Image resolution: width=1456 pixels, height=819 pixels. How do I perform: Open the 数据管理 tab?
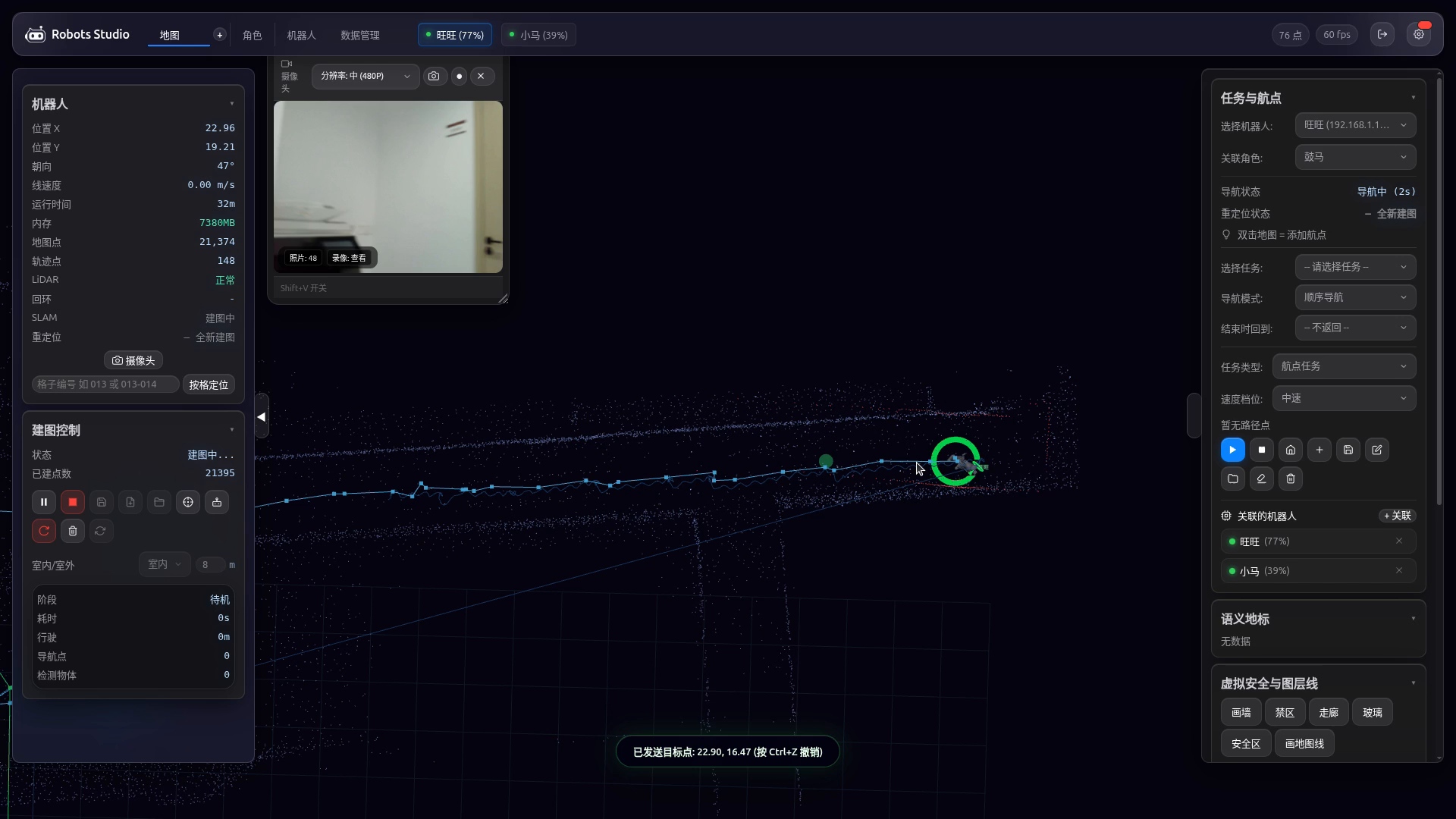(x=360, y=35)
